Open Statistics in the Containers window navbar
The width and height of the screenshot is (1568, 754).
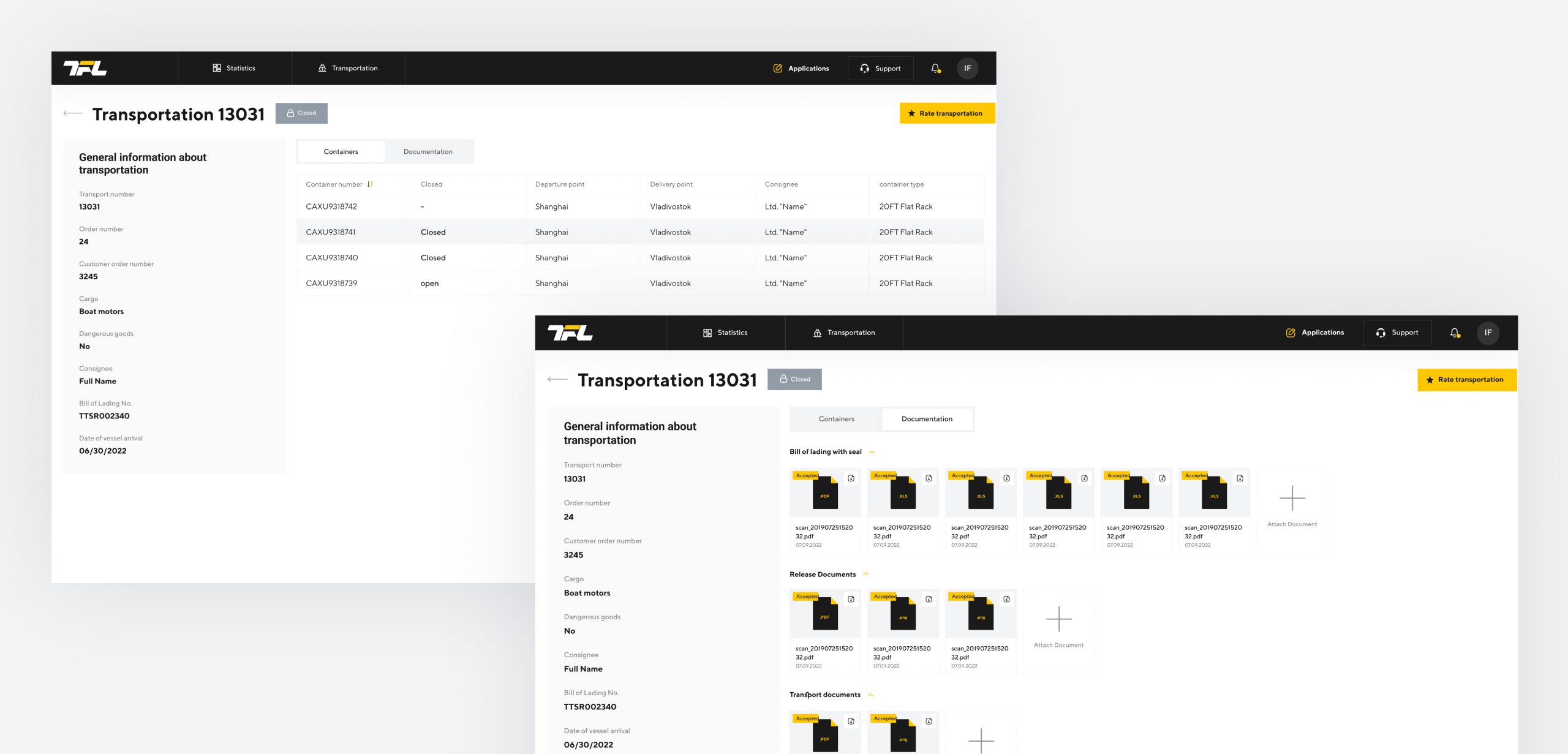234,68
